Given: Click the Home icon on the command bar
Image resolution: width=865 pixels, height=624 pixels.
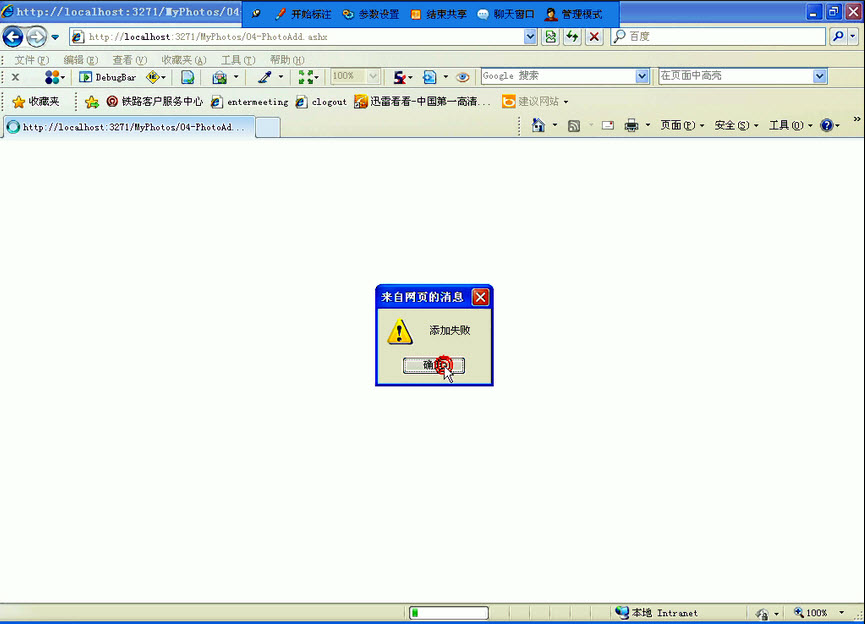Looking at the screenshot, I should tap(539, 125).
